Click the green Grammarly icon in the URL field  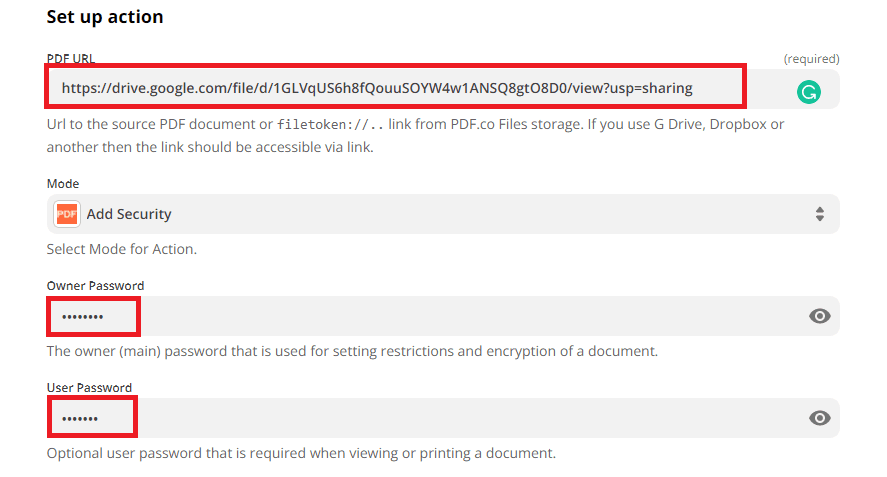point(808,92)
